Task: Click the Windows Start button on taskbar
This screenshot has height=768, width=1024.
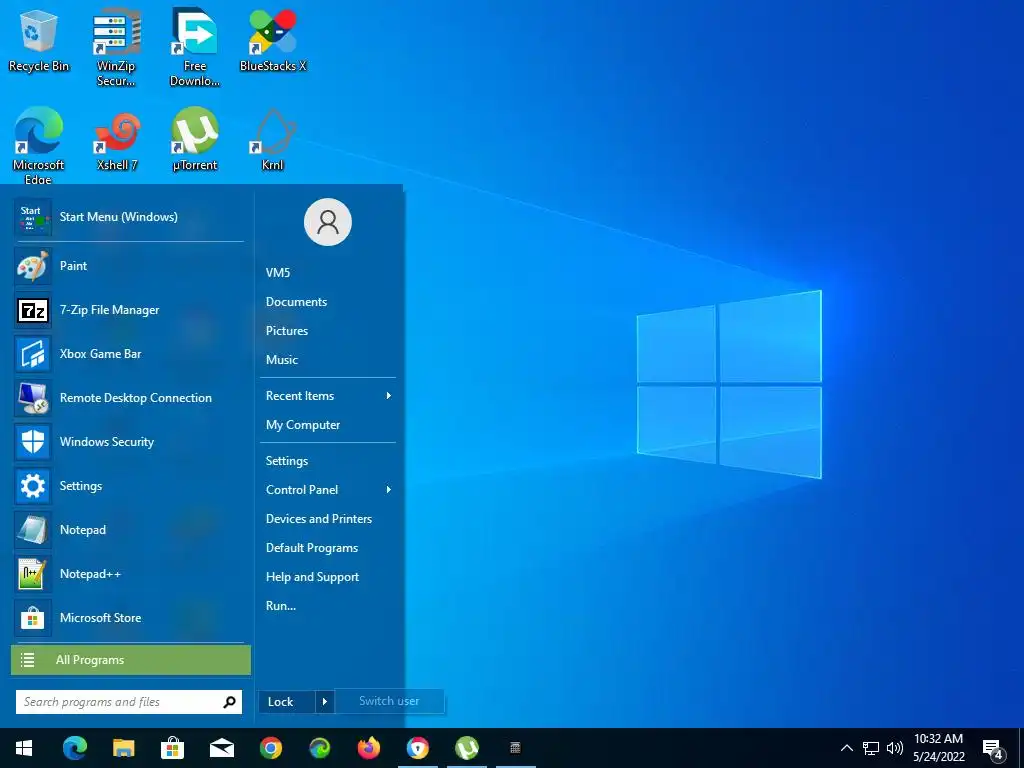Action: (24, 748)
